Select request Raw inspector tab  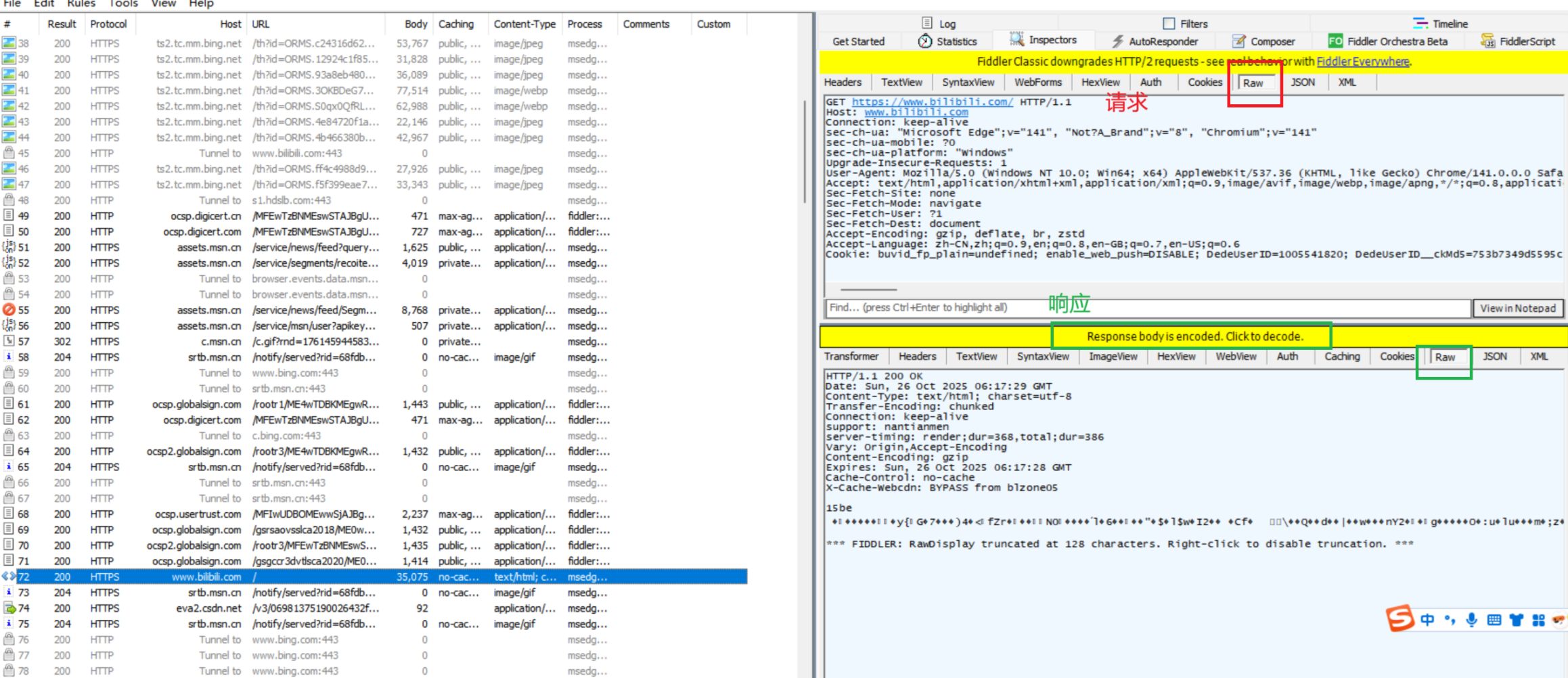[x=1253, y=83]
